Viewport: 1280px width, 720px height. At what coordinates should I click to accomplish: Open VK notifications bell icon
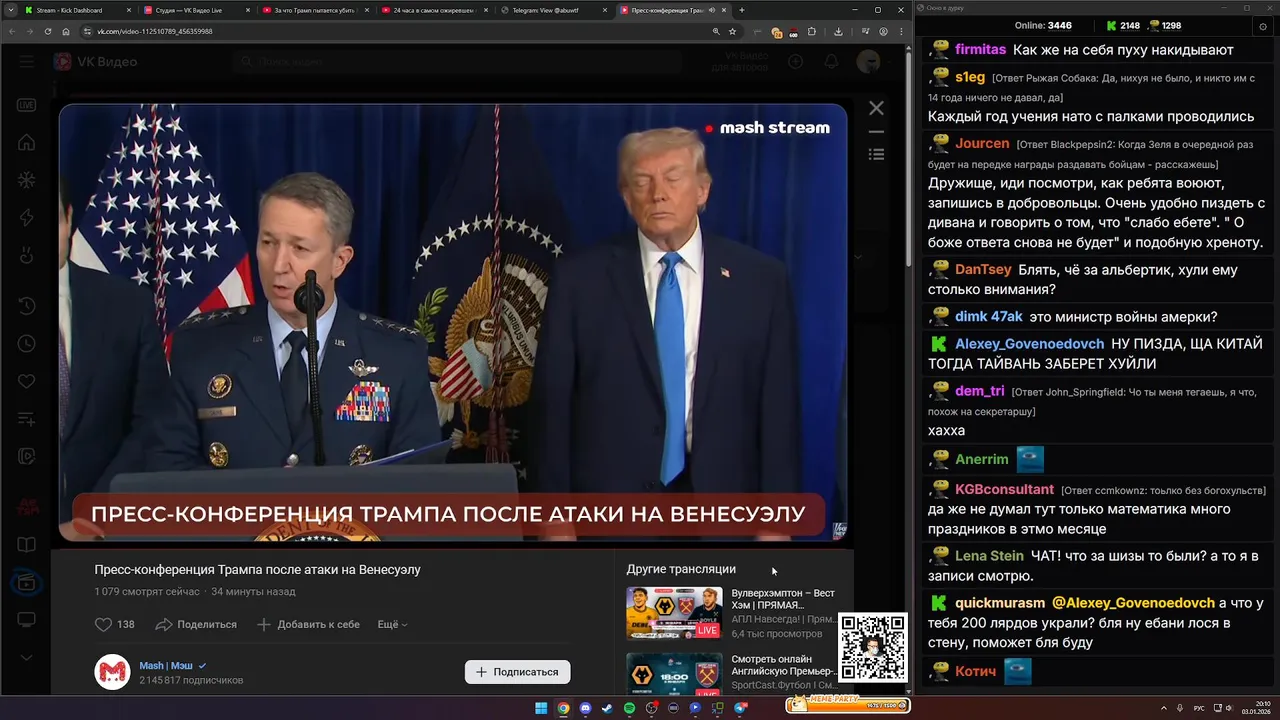pyautogui.click(x=831, y=62)
